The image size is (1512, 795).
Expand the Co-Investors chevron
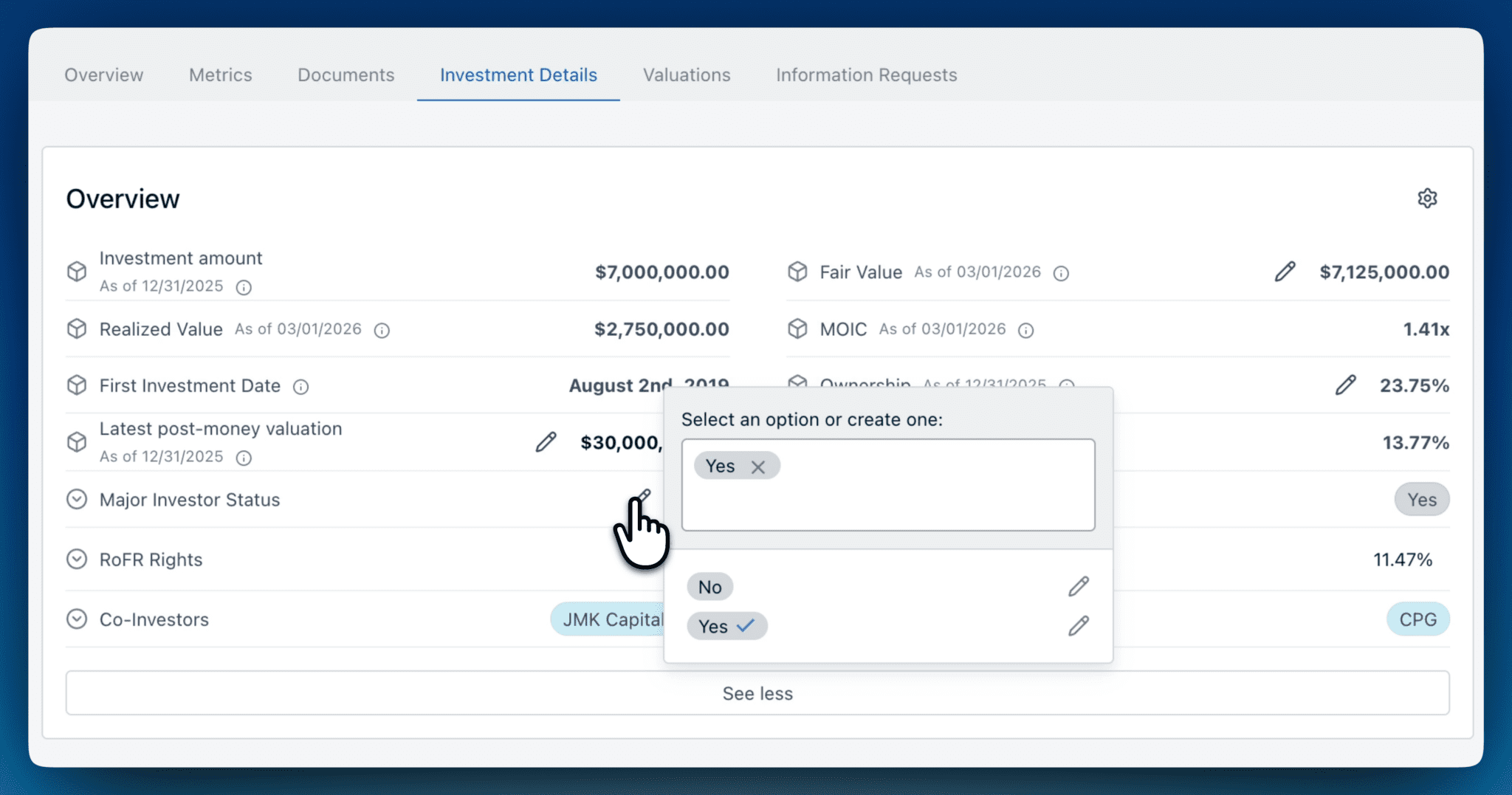tap(77, 619)
